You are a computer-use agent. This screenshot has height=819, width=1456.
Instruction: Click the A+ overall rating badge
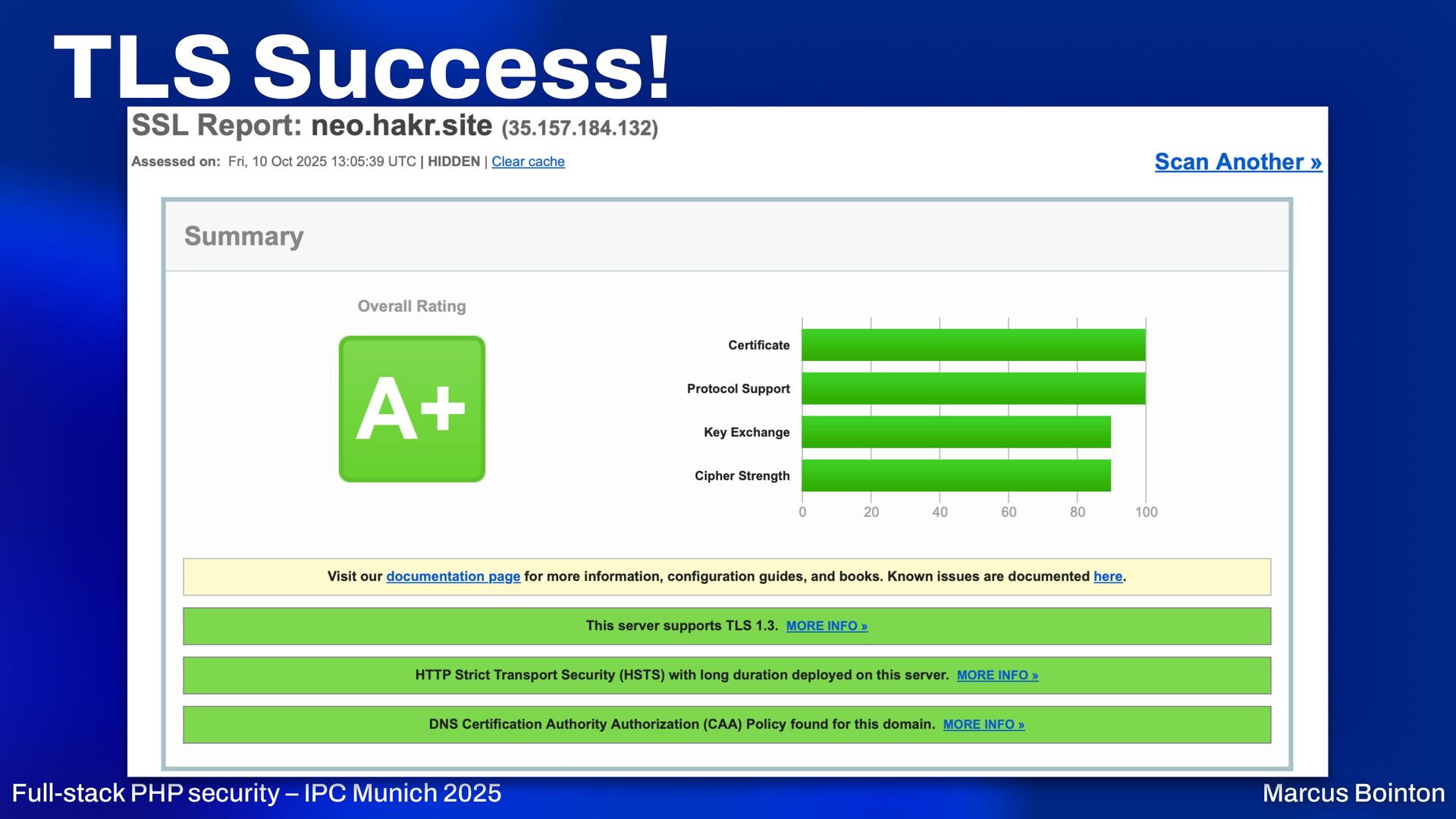(x=412, y=409)
